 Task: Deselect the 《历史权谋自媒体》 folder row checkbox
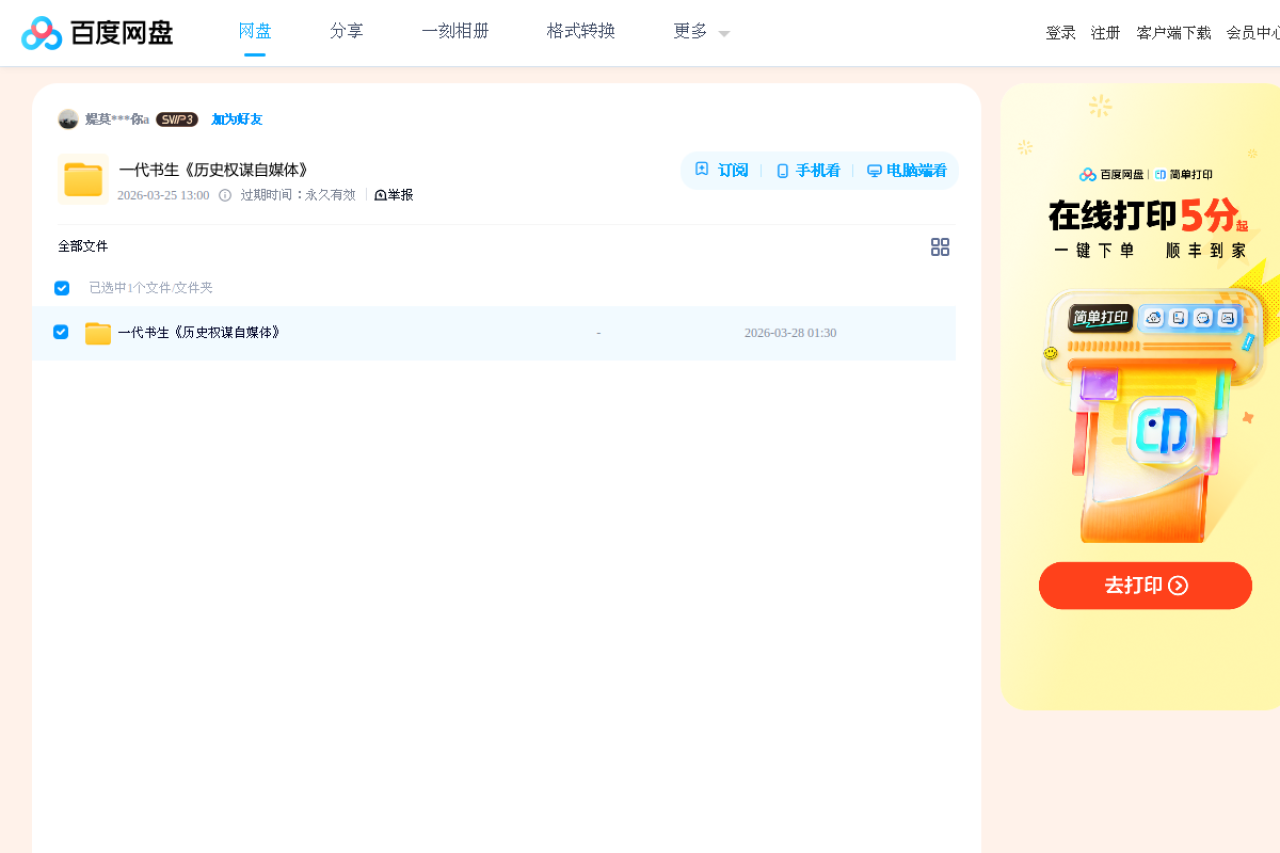pos(61,332)
